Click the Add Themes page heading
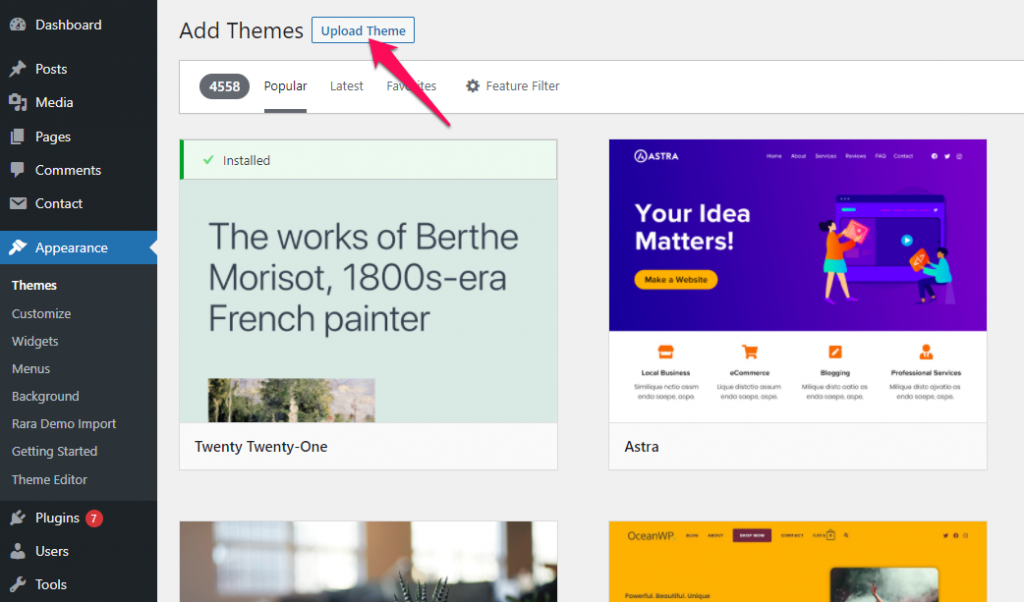The width and height of the screenshot is (1024, 602). click(x=241, y=31)
